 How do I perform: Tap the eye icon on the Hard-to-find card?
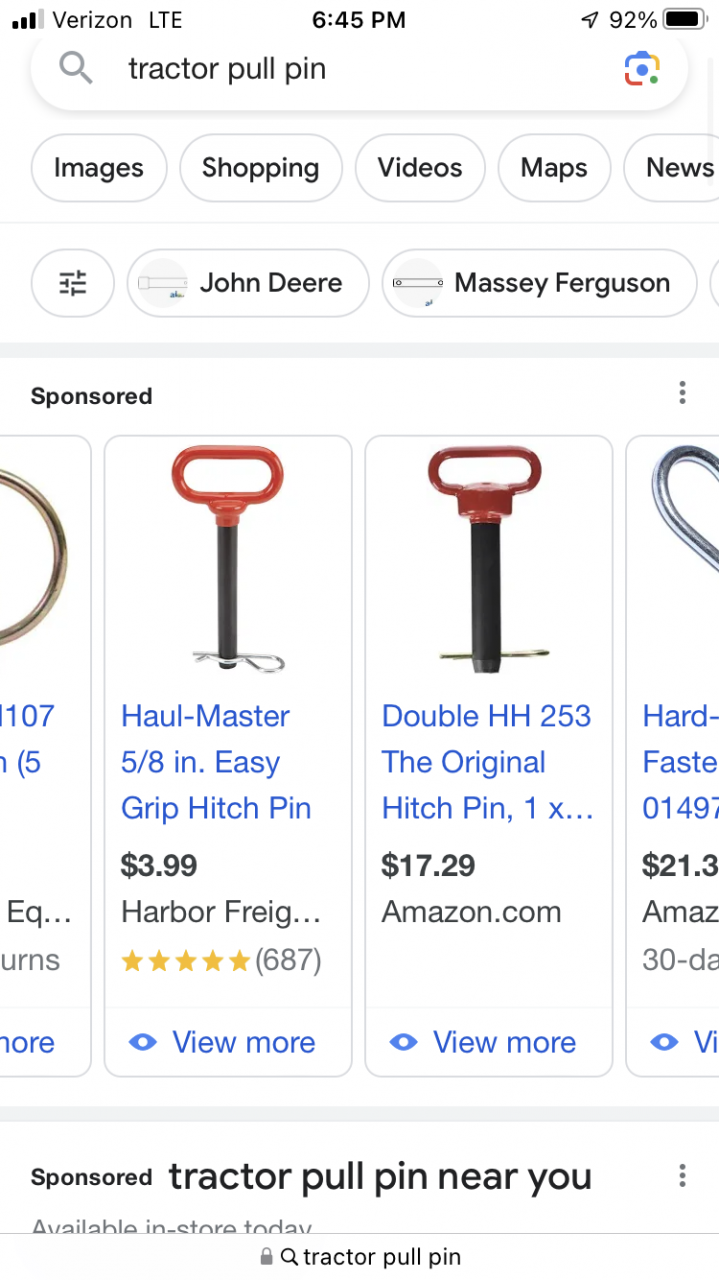pyautogui.click(x=664, y=1042)
